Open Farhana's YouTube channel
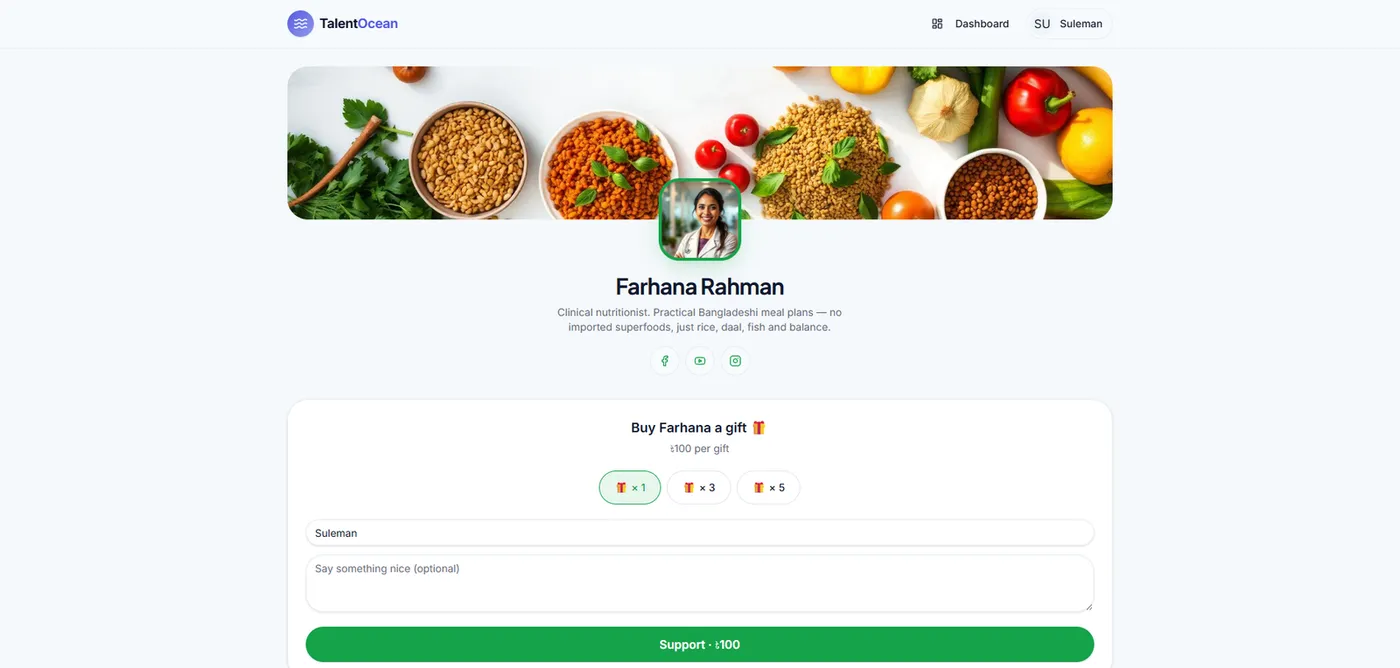The image size is (1400, 668). coord(700,361)
